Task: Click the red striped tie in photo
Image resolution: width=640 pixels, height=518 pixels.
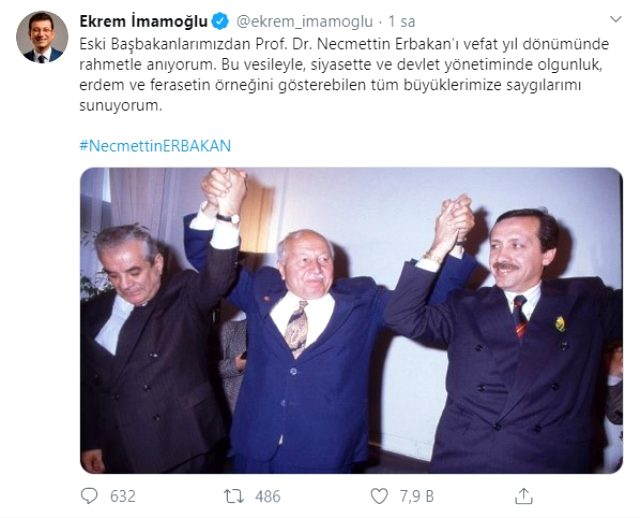Action: click(x=520, y=317)
